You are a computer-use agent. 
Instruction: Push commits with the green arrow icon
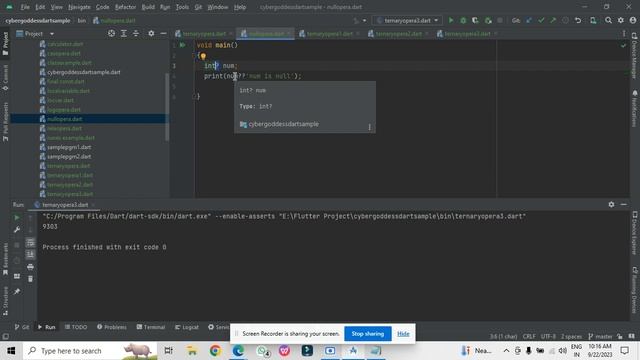[x=553, y=20]
